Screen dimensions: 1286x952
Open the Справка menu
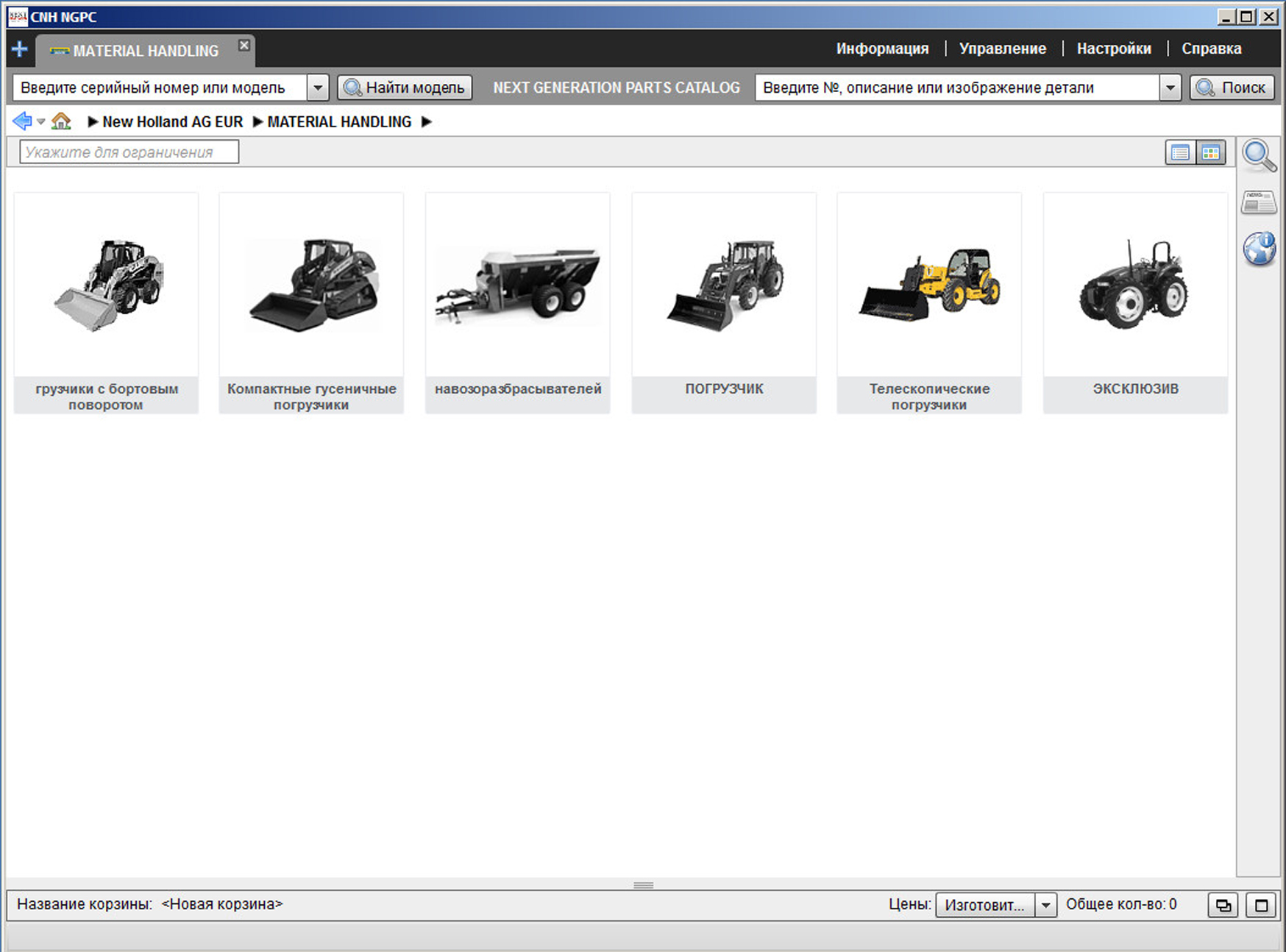1211,49
